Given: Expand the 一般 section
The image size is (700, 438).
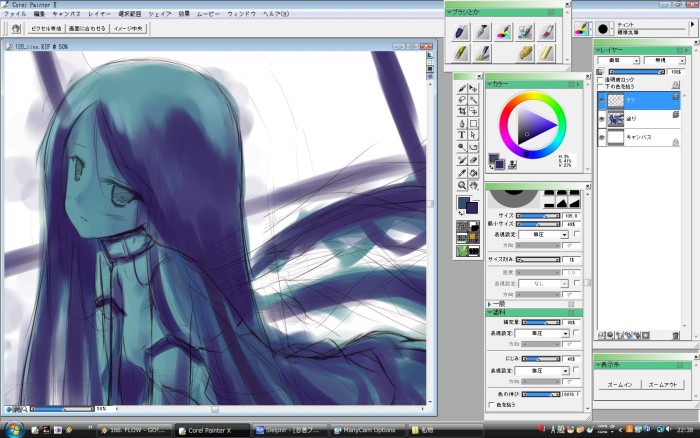Looking at the screenshot, I should coord(490,303).
